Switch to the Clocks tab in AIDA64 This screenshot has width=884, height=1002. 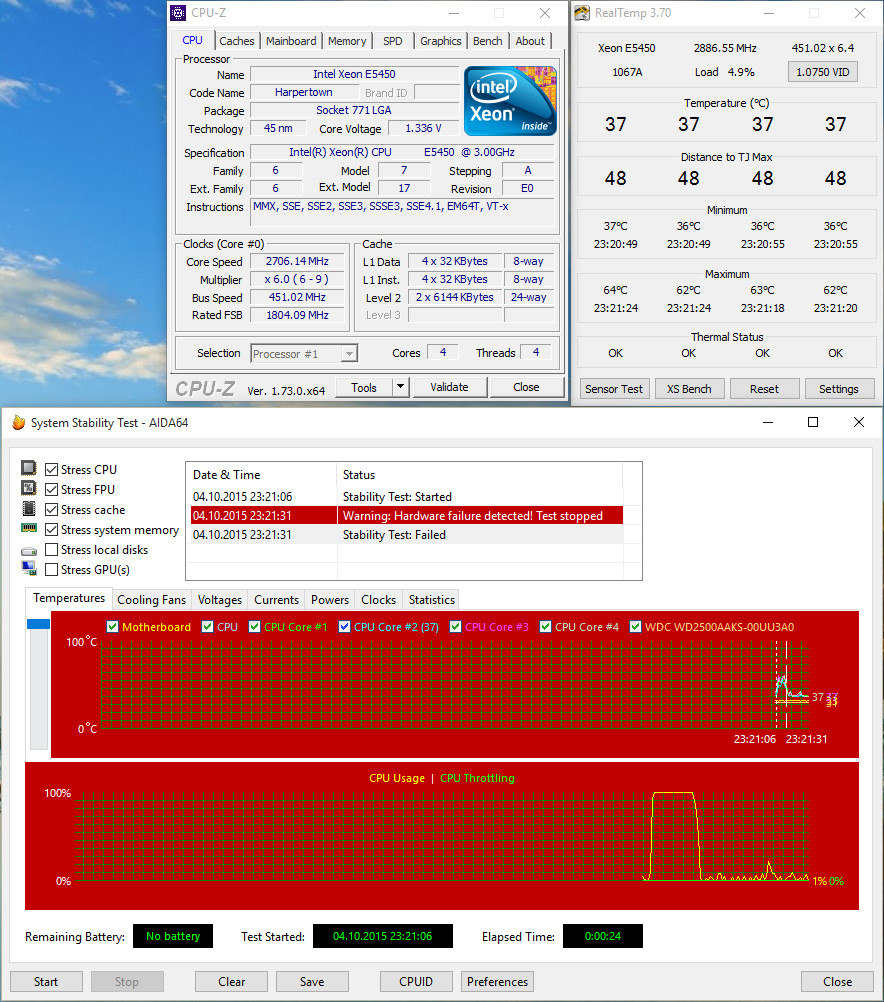(x=378, y=599)
